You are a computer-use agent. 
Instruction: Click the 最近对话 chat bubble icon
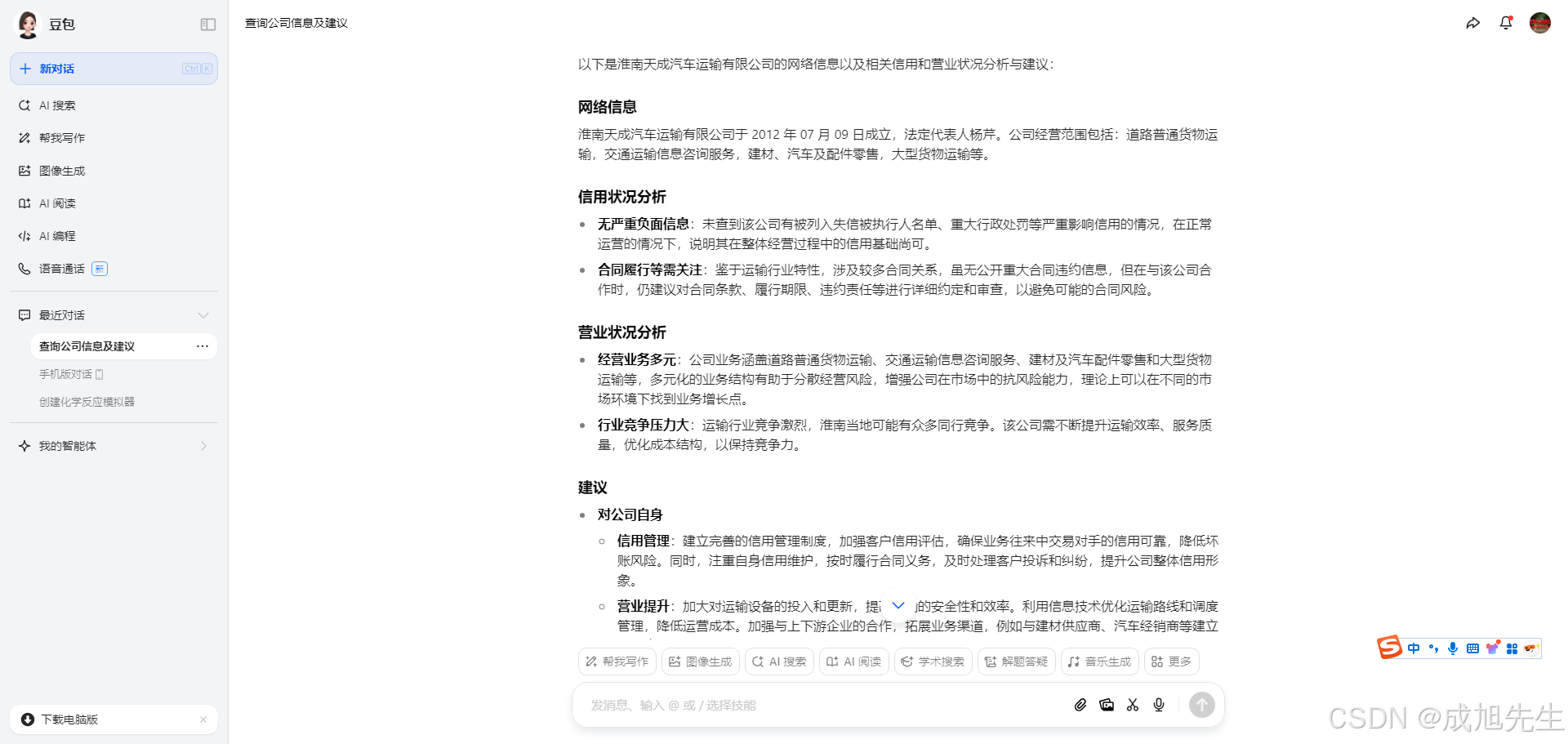(24, 315)
